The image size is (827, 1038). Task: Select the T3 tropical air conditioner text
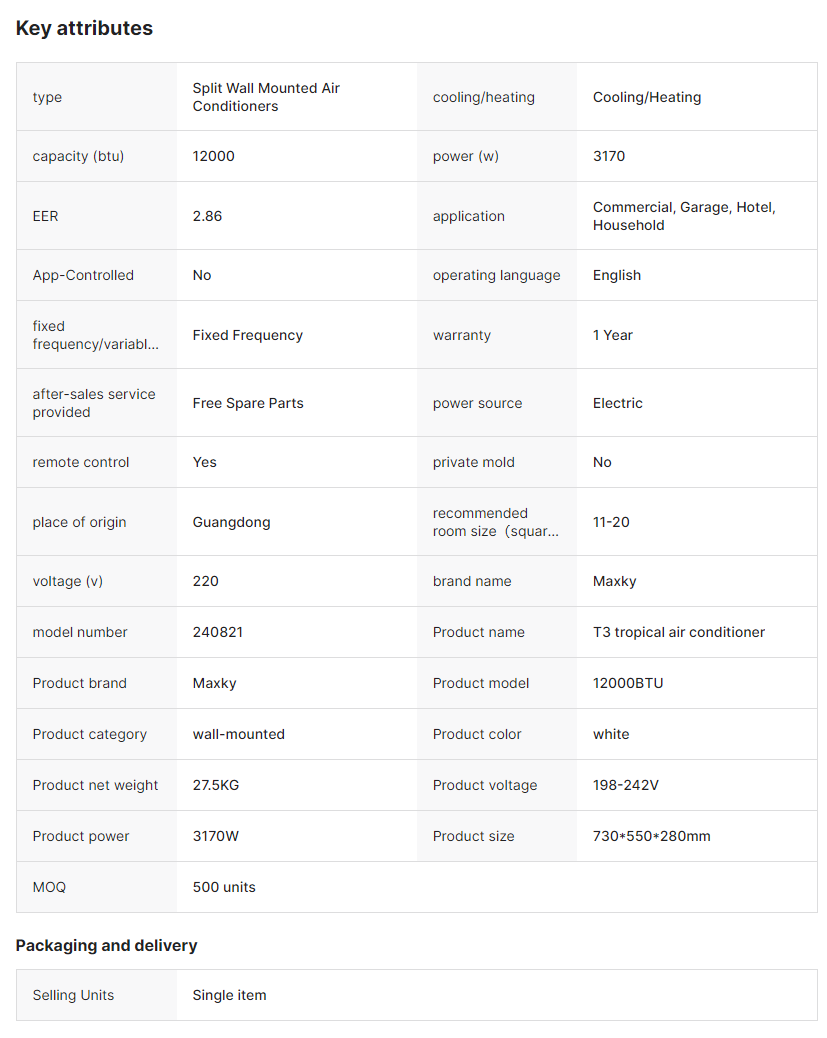tap(678, 632)
